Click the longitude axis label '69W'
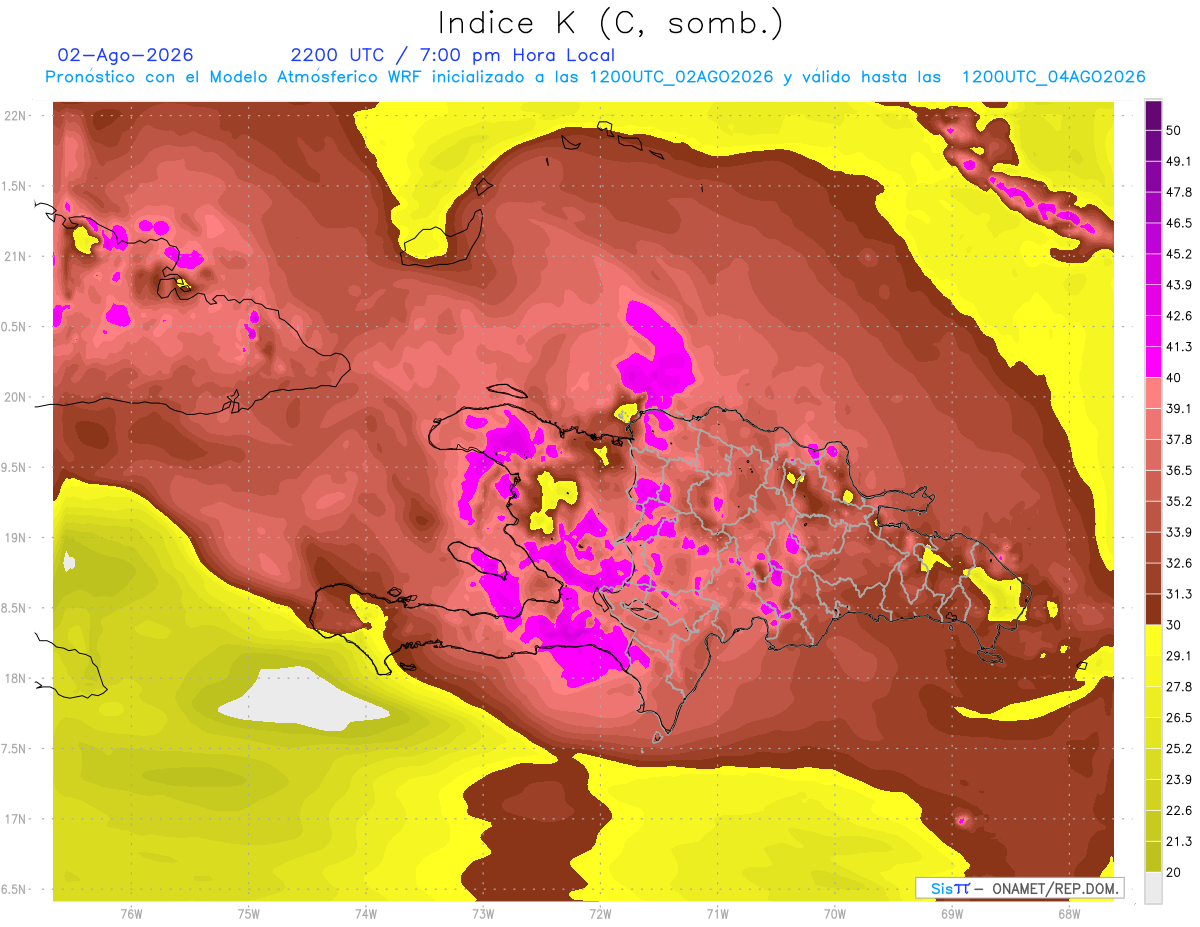This screenshot has height=927, width=1200. click(x=951, y=914)
